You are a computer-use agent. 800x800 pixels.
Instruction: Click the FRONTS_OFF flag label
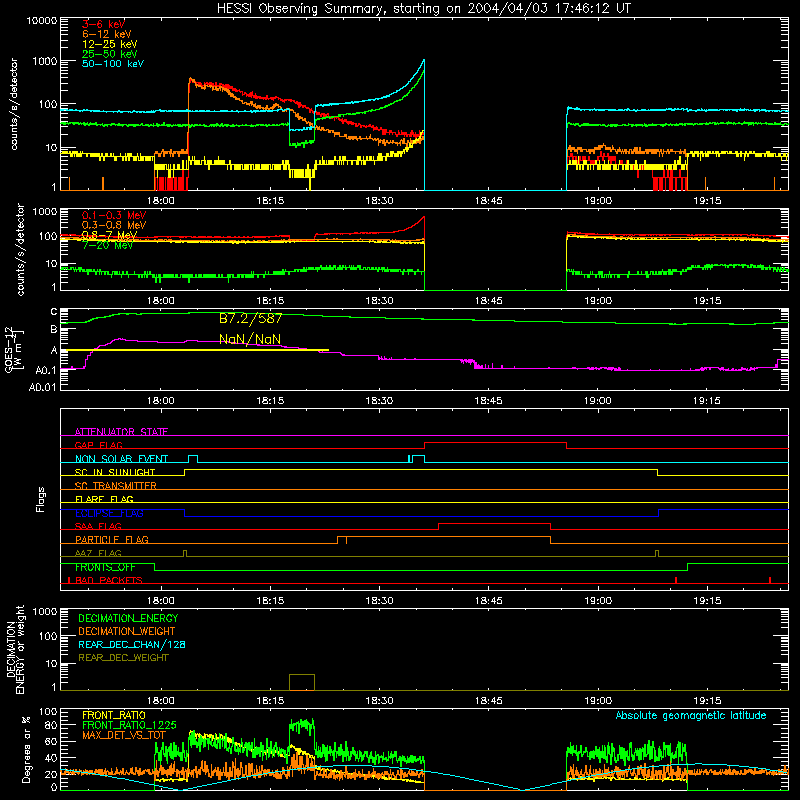pos(105,567)
